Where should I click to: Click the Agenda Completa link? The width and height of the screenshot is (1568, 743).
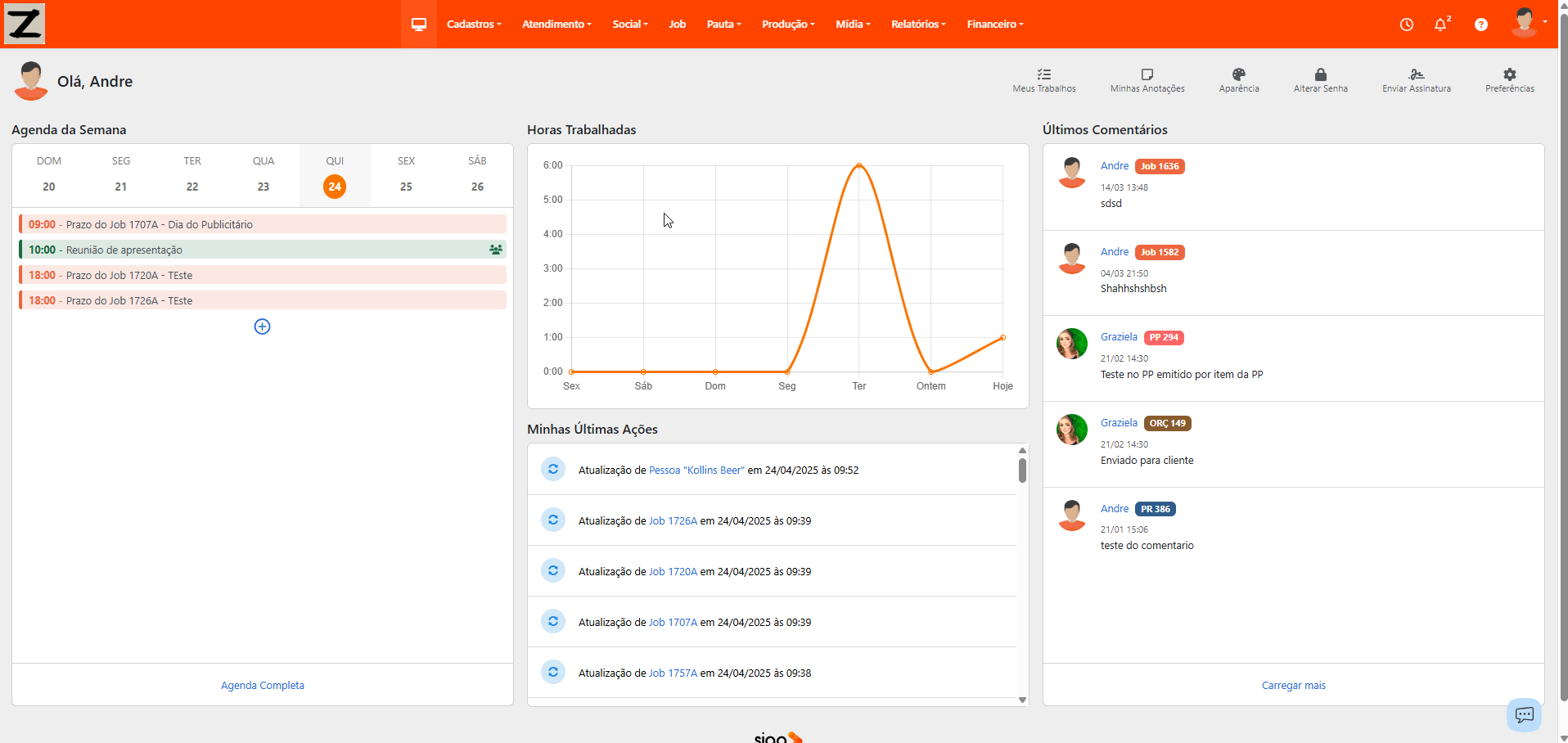[263, 686]
